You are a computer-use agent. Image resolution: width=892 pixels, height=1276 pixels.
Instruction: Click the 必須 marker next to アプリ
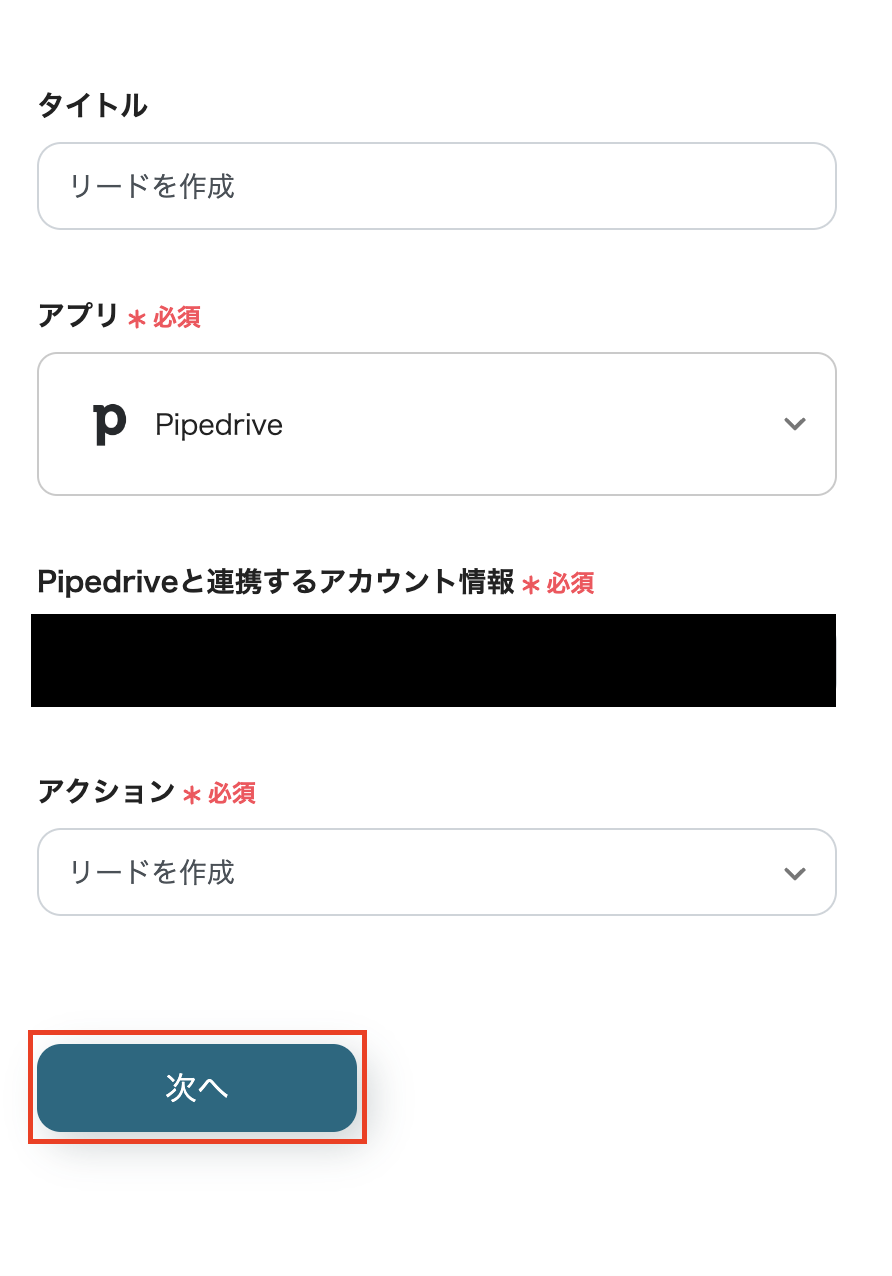(x=177, y=317)
